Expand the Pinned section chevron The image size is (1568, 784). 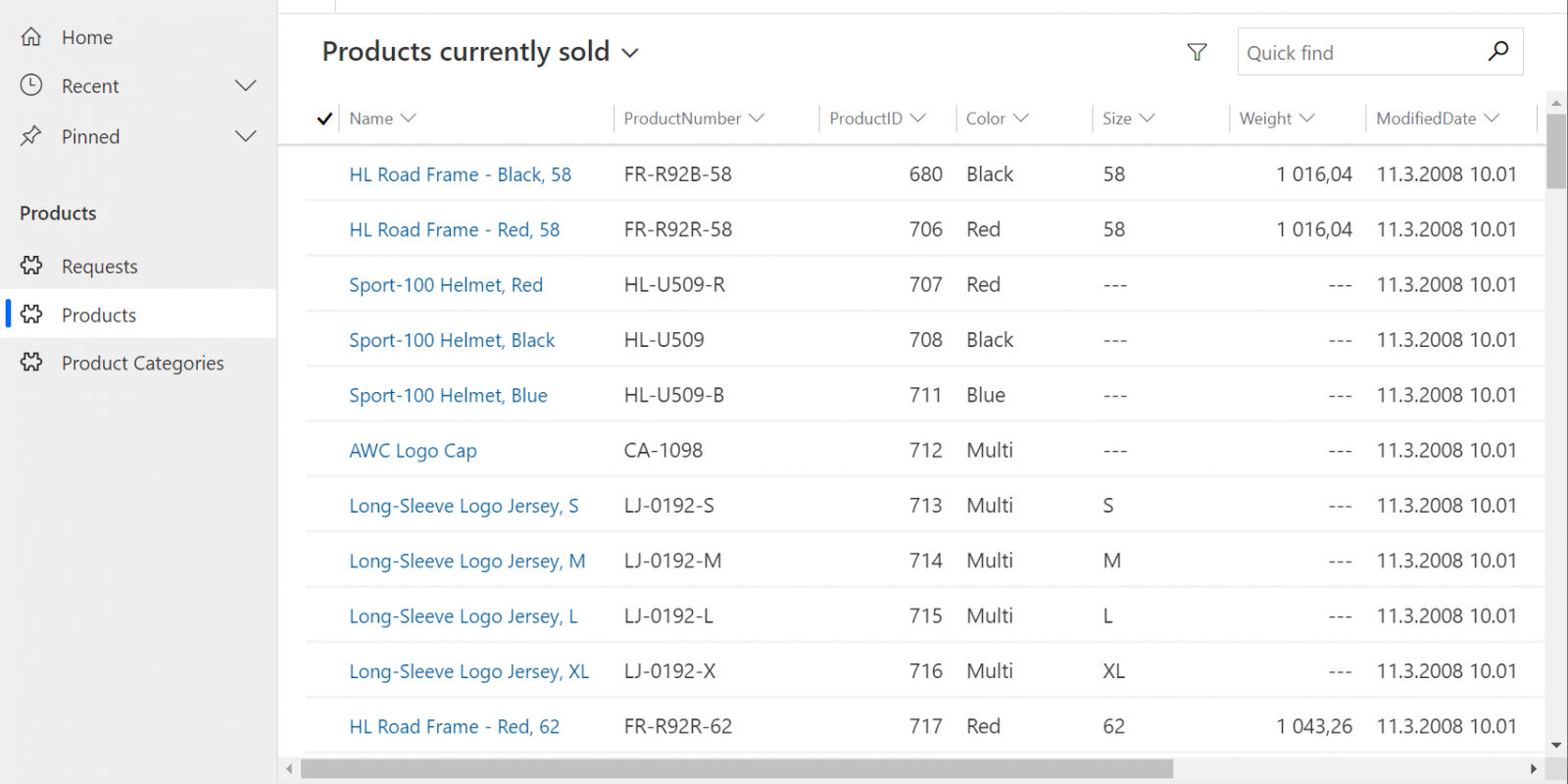point(246,136)
